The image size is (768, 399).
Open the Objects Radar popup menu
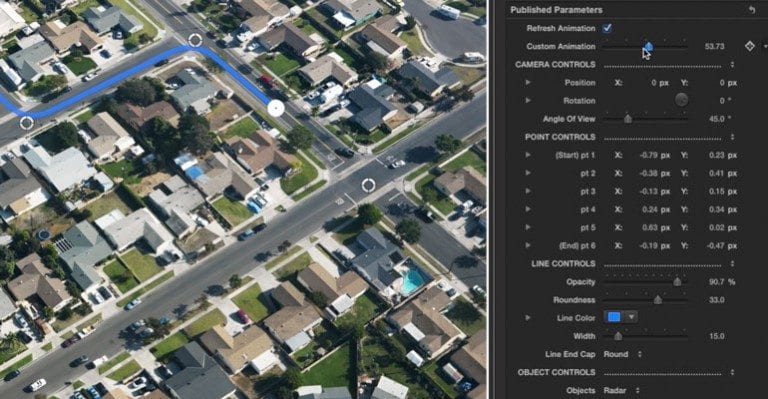click(622, 390)
